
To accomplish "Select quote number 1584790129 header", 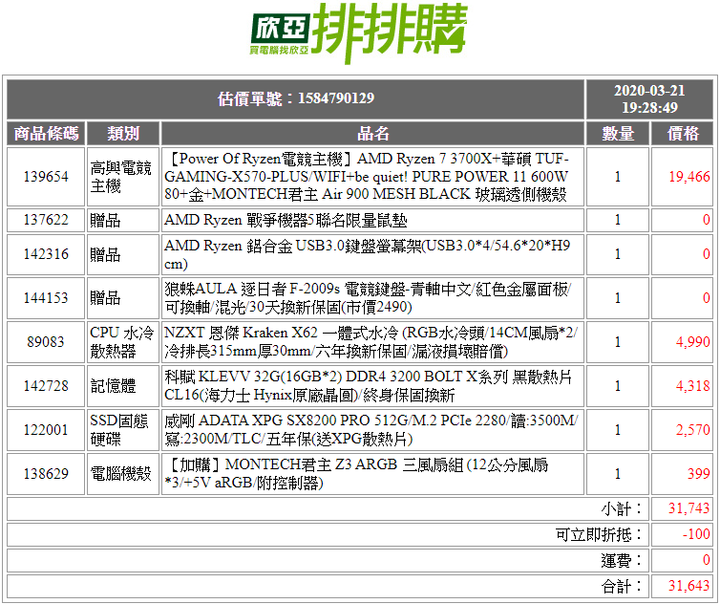I will click(296, 98).
